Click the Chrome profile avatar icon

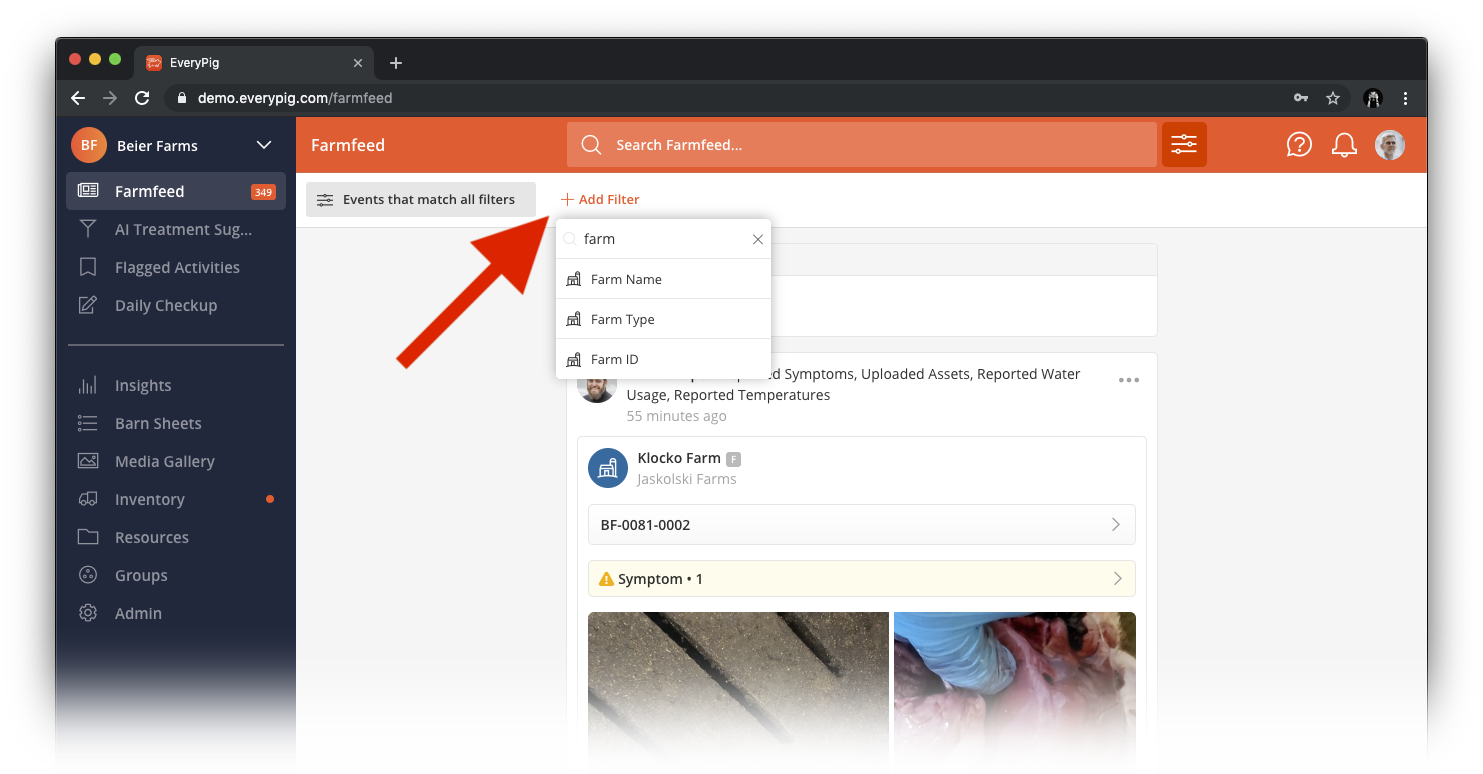pyautogui.click(x=1373, y=98)
